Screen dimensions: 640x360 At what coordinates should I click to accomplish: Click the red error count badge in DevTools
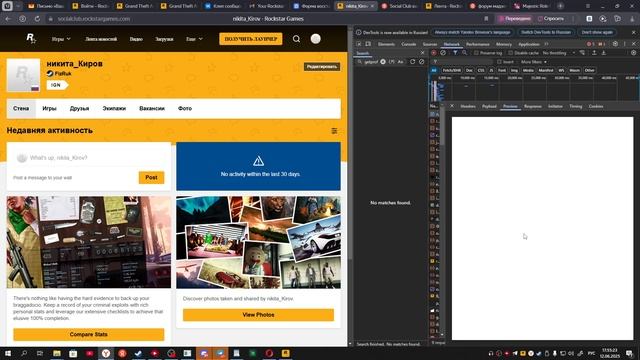590,44
